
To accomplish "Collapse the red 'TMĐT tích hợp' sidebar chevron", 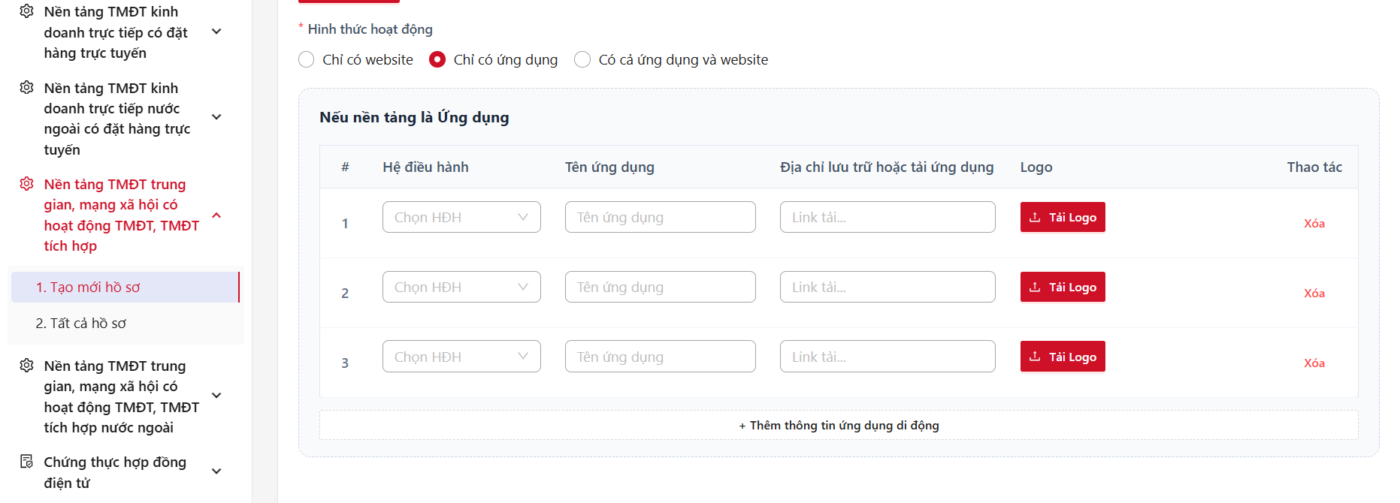I will coord(216,214).
